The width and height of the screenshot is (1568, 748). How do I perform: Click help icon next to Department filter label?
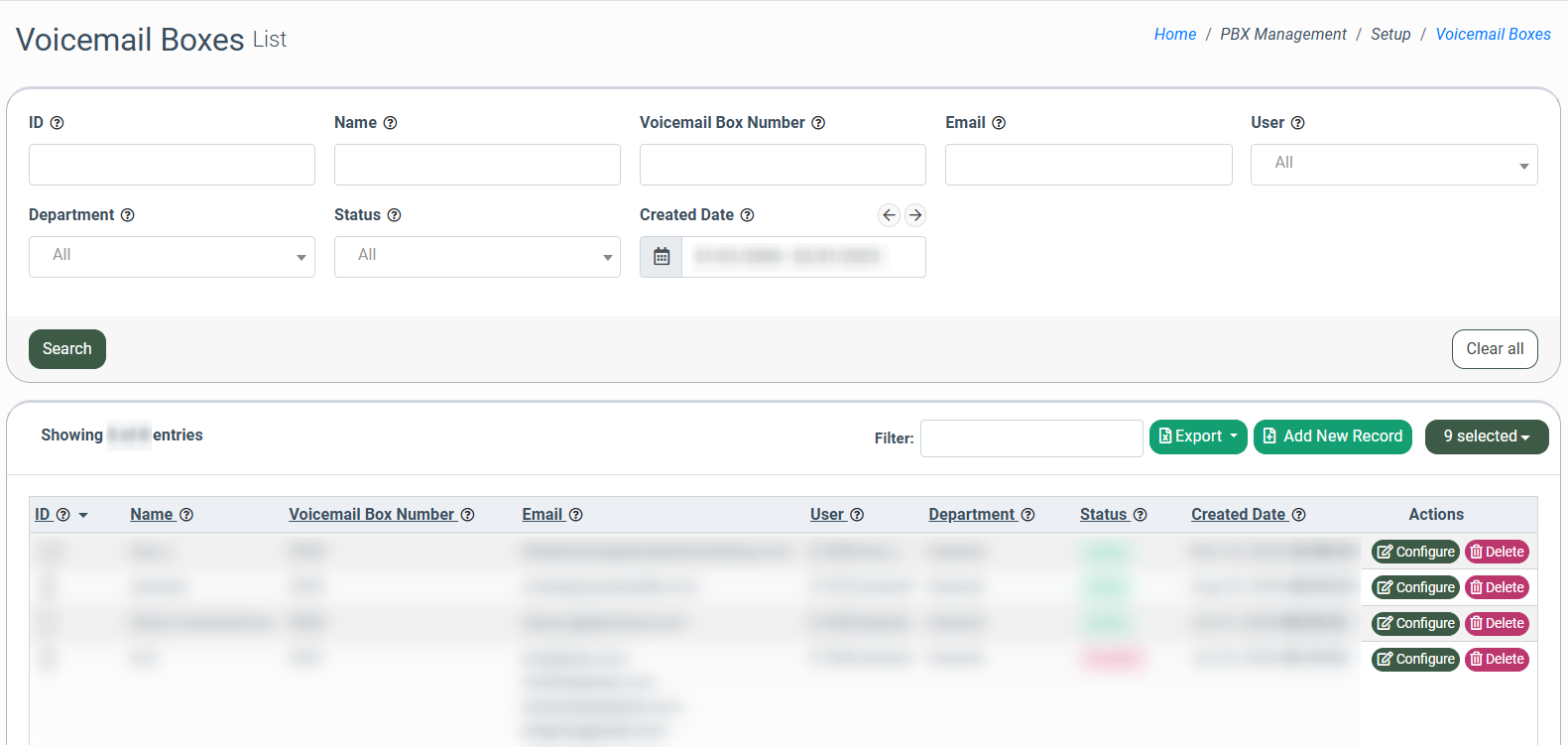click(128, 215)
